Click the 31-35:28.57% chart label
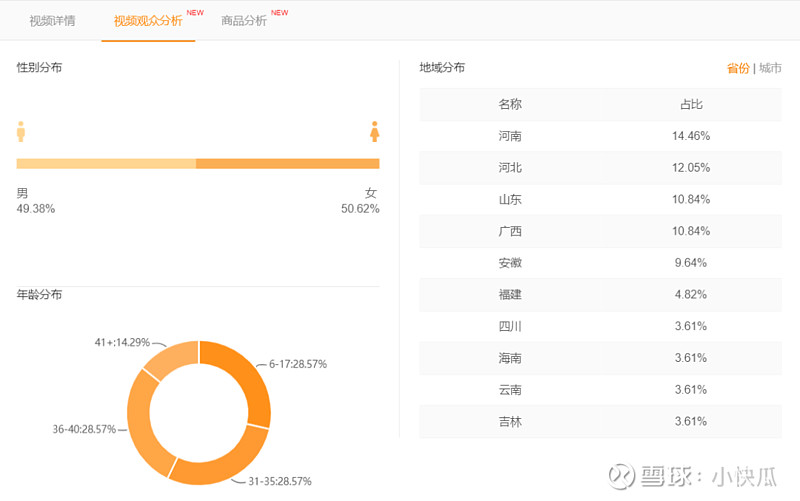 [280, 481]
